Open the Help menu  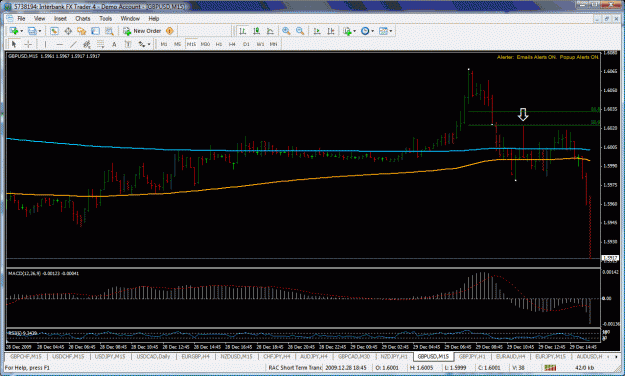[x=154, y=19]
